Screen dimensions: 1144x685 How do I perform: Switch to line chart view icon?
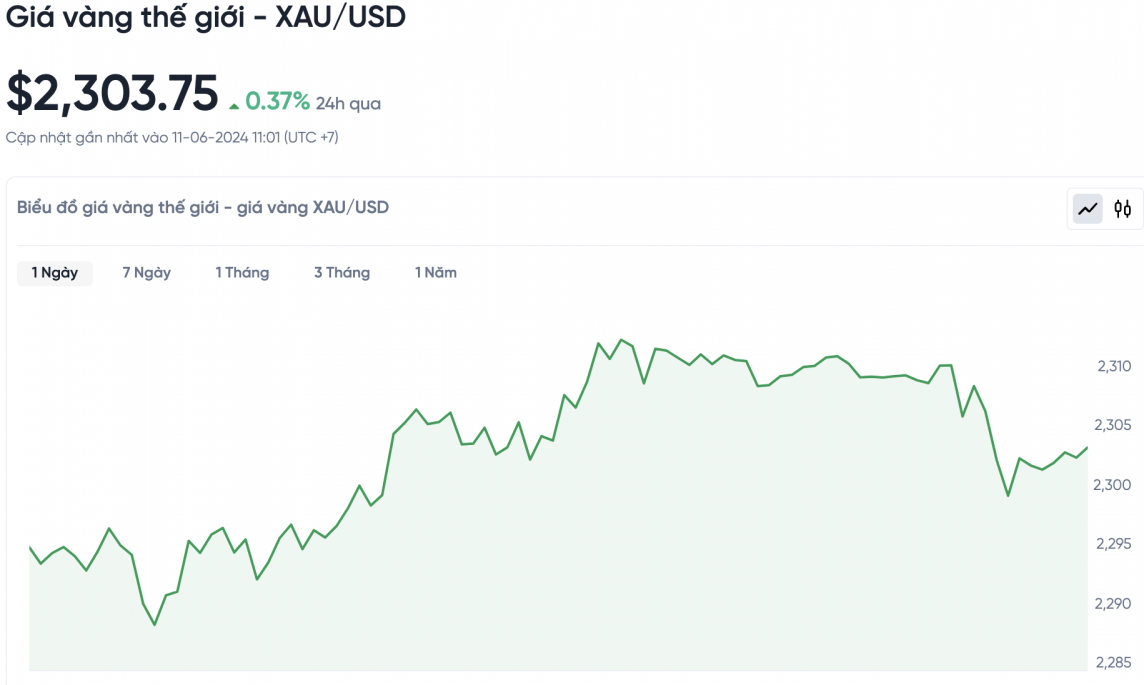(1087, 209)
